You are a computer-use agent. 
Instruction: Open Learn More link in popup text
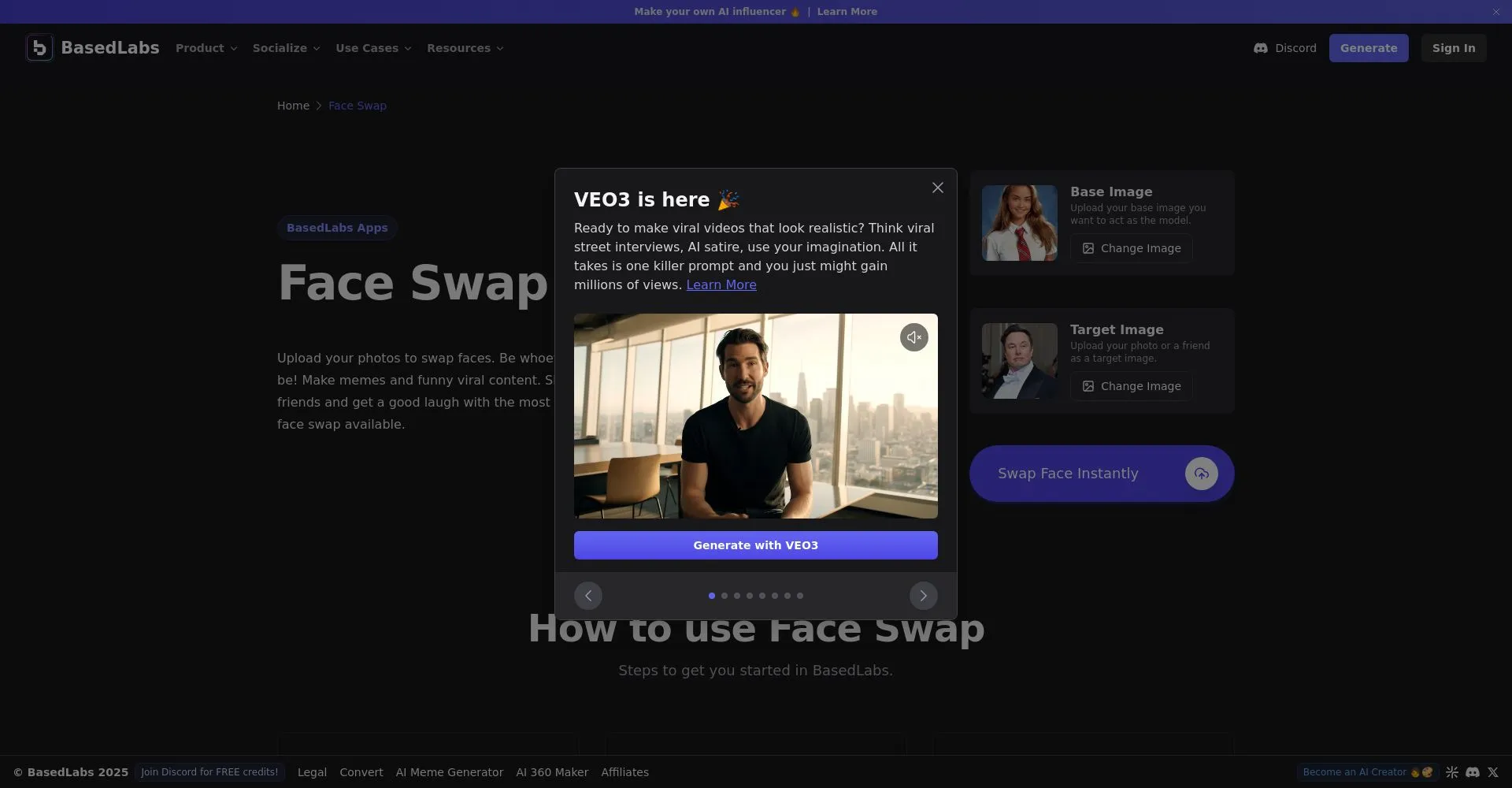[x=721, y=285]
